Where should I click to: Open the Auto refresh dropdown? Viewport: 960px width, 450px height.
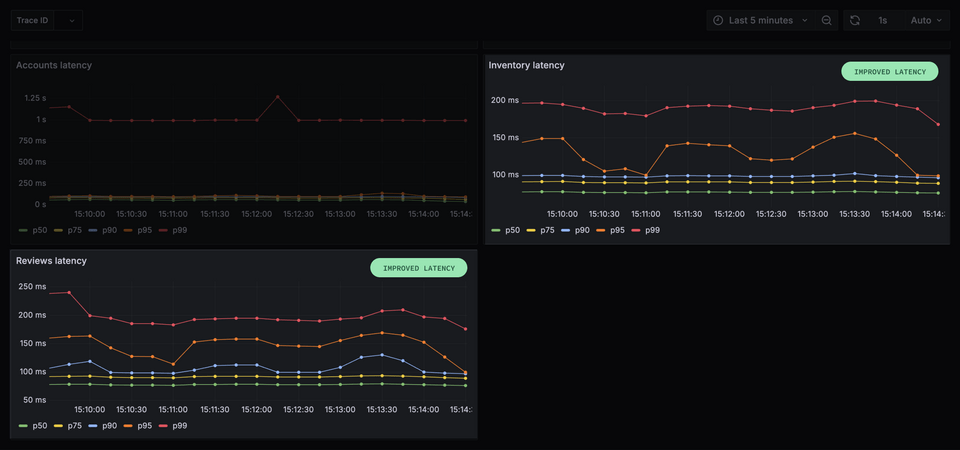tap(928, 20)
